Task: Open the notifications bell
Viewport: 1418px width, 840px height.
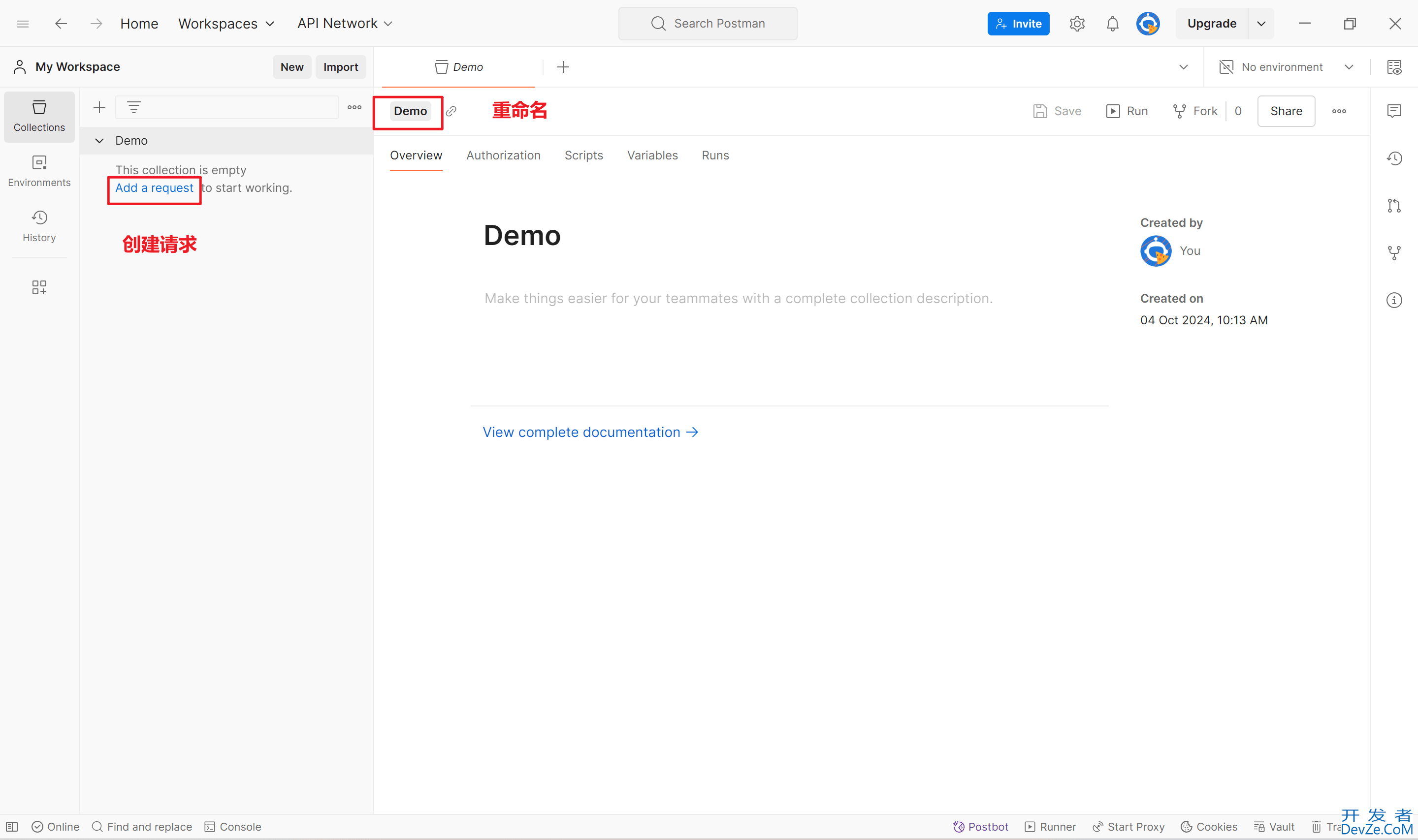Action: click(x=1112, y=24)
